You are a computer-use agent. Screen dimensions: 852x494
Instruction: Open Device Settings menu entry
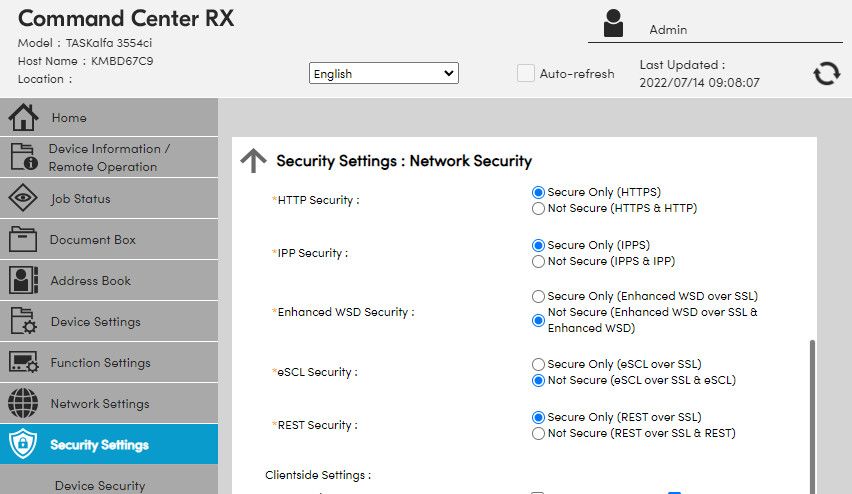pyautogui.click(x=109, y=322)
